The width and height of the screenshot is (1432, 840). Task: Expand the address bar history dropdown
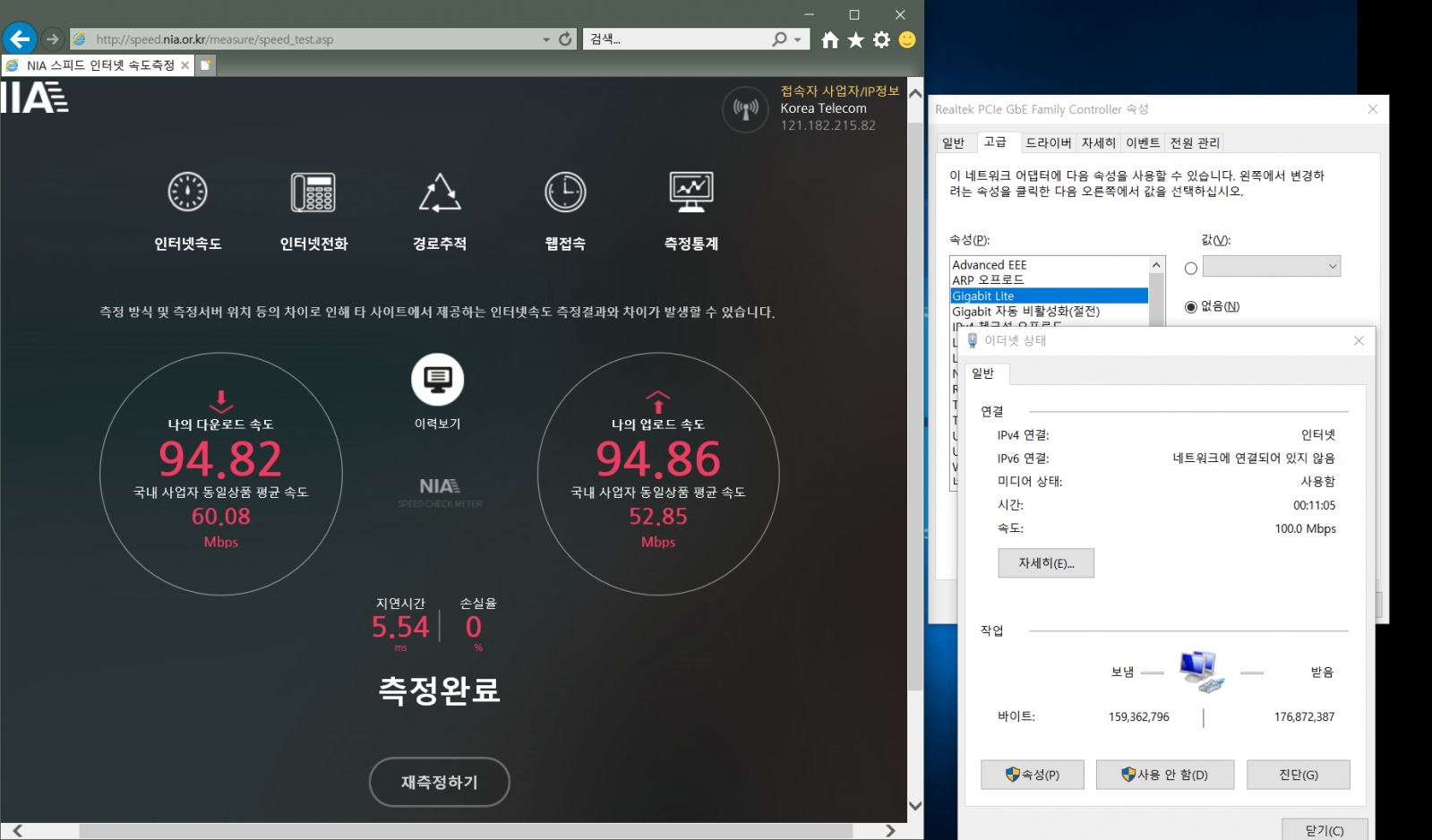tap(546, 39)
